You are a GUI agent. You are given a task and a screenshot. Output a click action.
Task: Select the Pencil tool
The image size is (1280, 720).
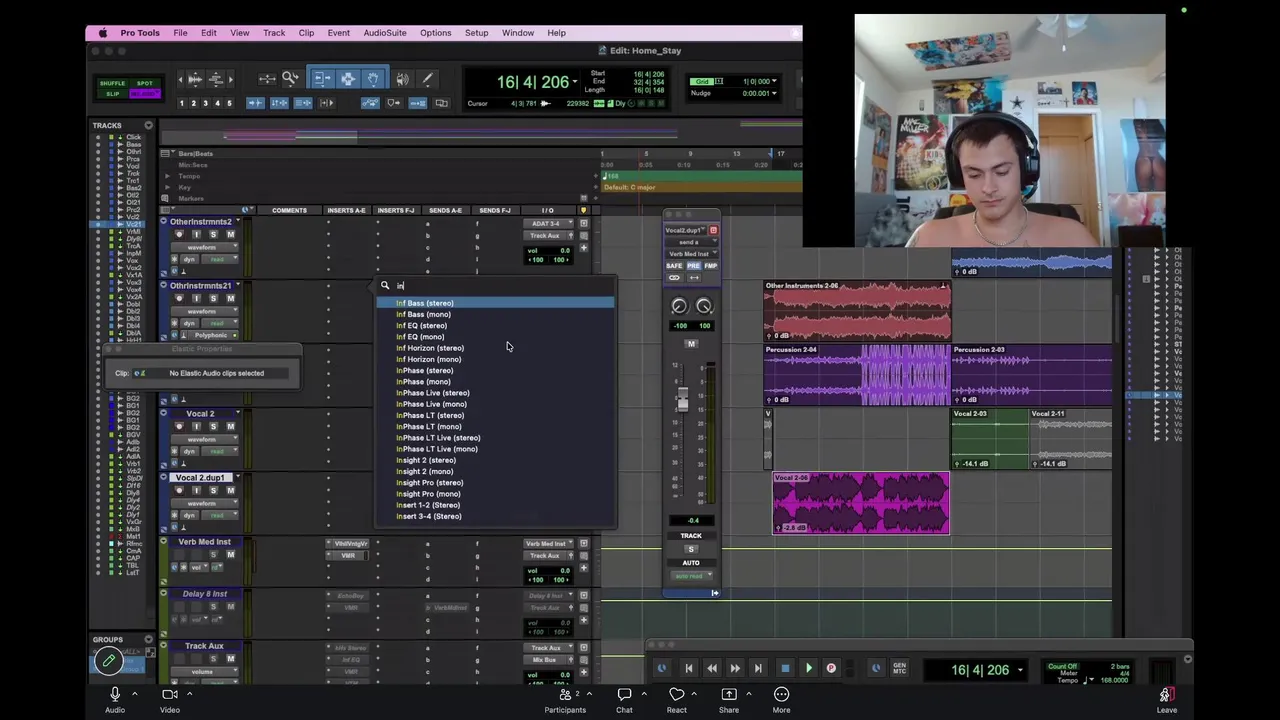coord(427,79)
